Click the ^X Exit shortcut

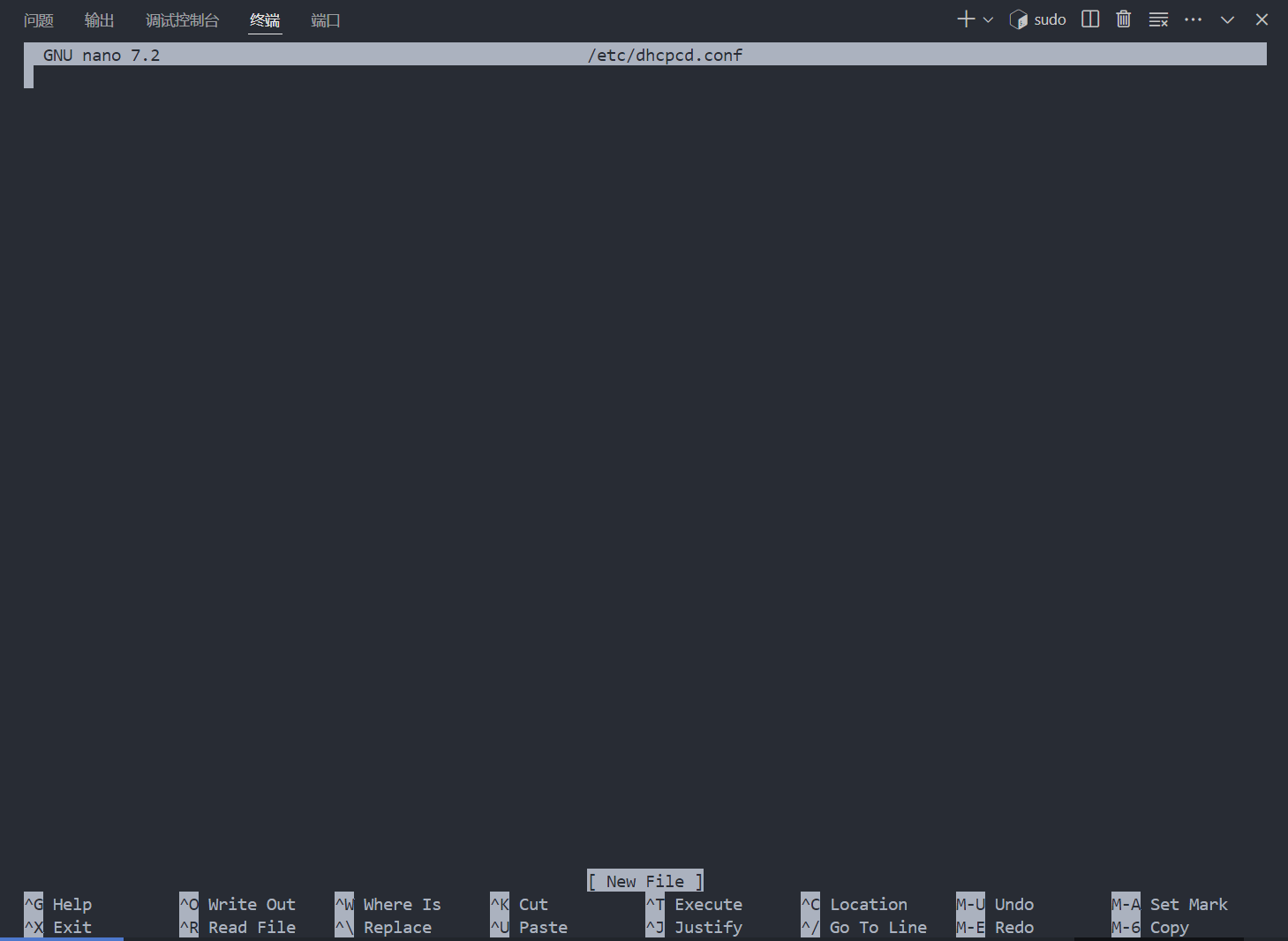(58, 927)
